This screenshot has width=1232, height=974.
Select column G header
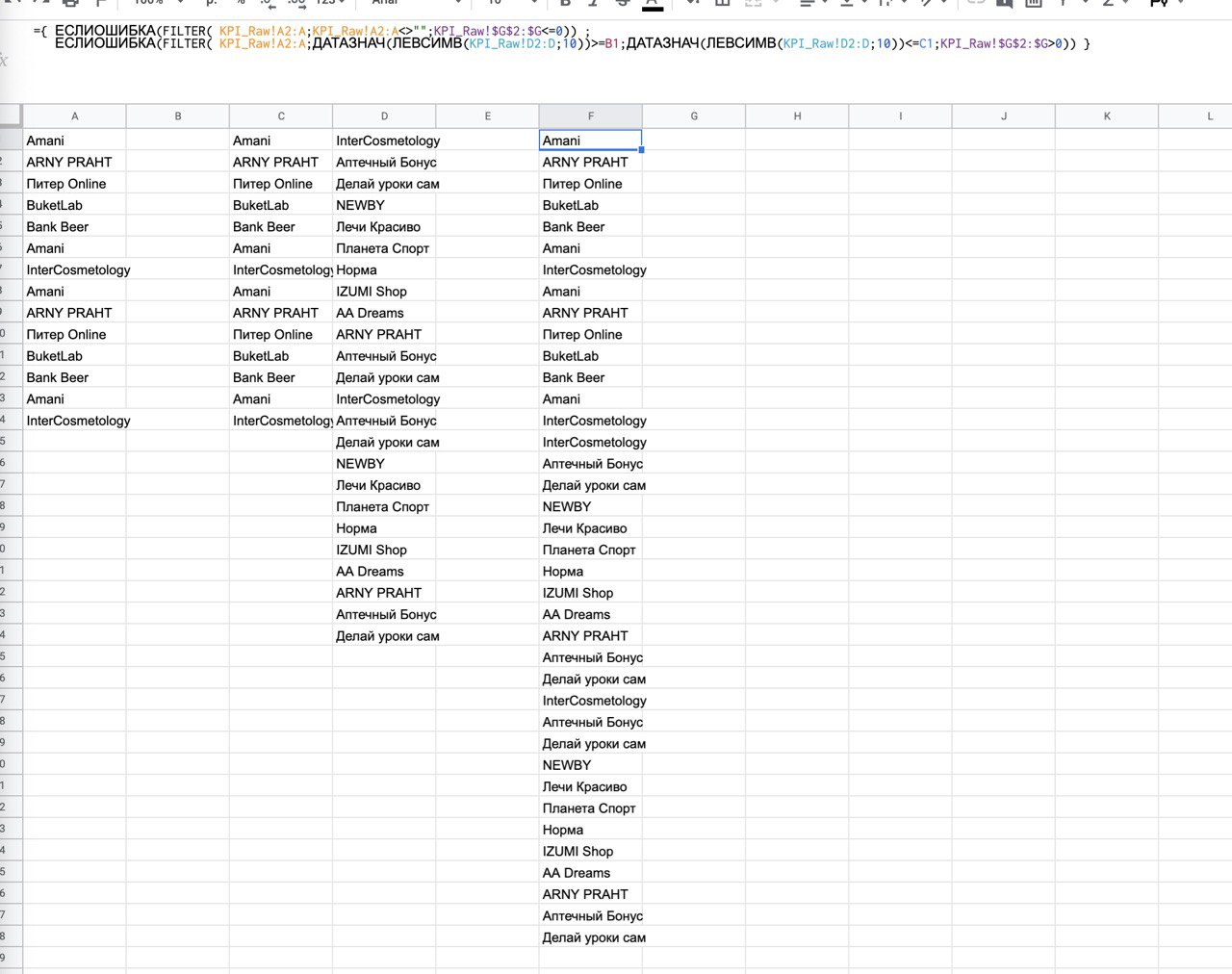click(x=694, y=115)
